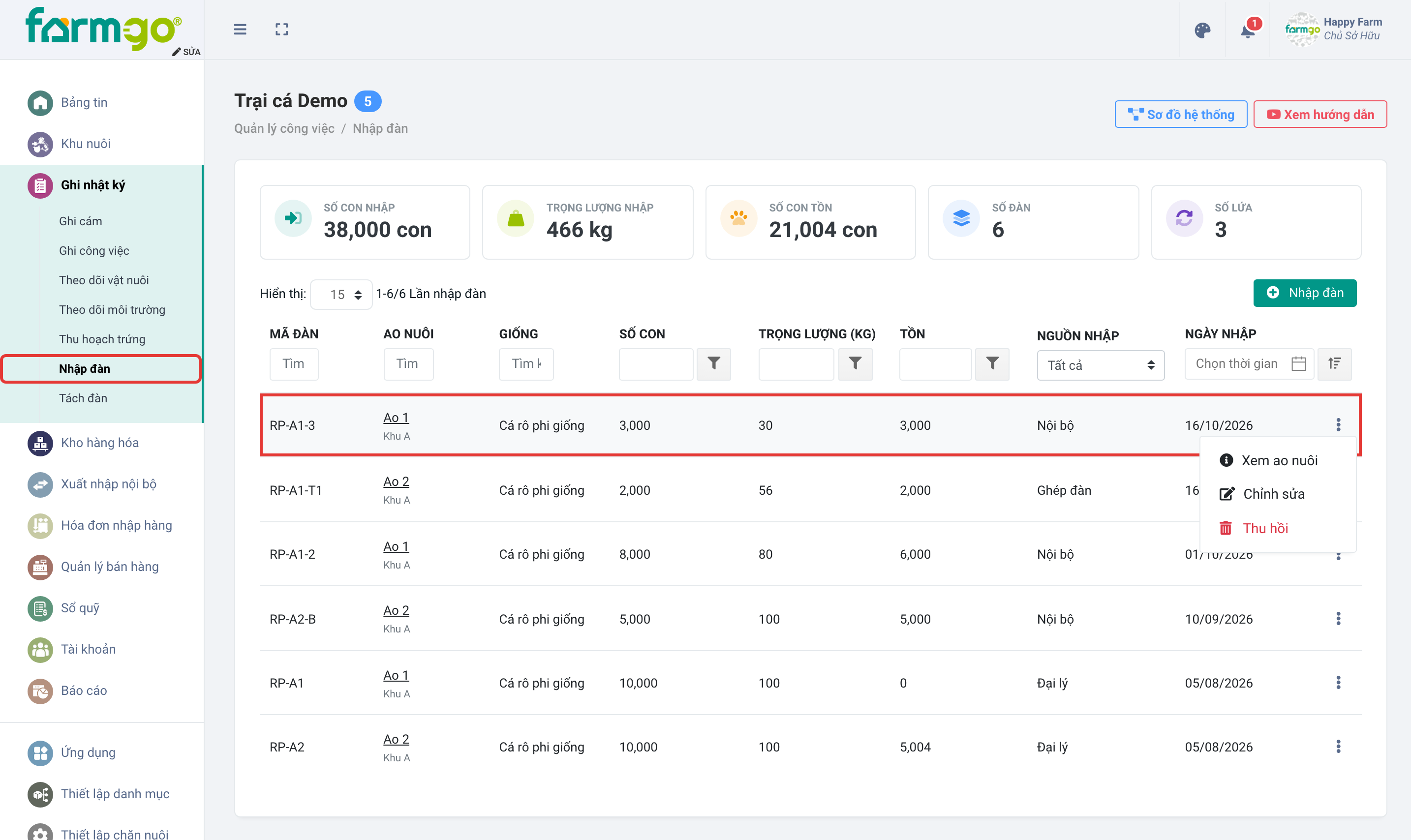The image size is (1411, 840).
Task: Focus the MÃ ĐÀN search field
Action: click(x=294, y=363)
